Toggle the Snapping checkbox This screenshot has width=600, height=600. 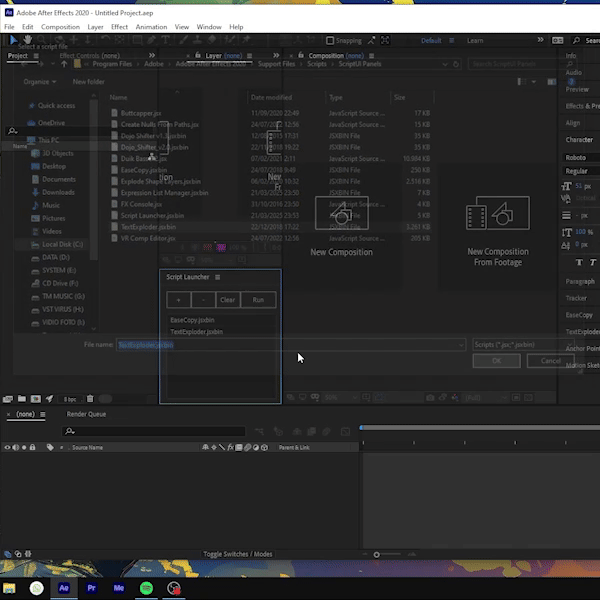(330, 41)
